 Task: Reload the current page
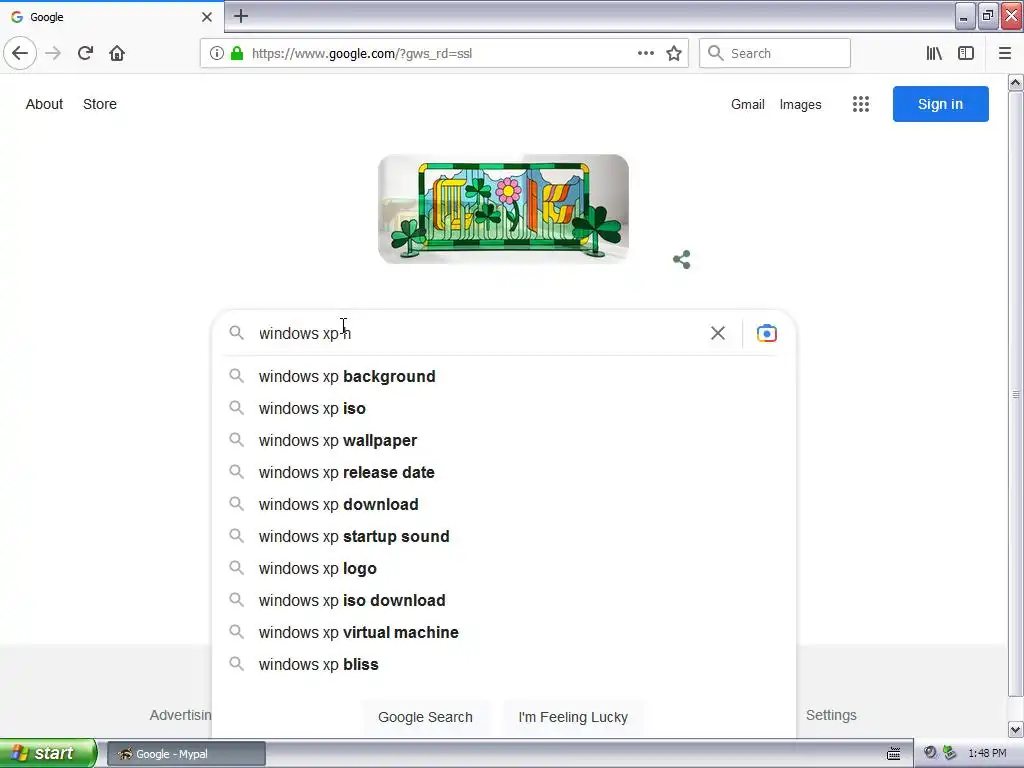85,53
